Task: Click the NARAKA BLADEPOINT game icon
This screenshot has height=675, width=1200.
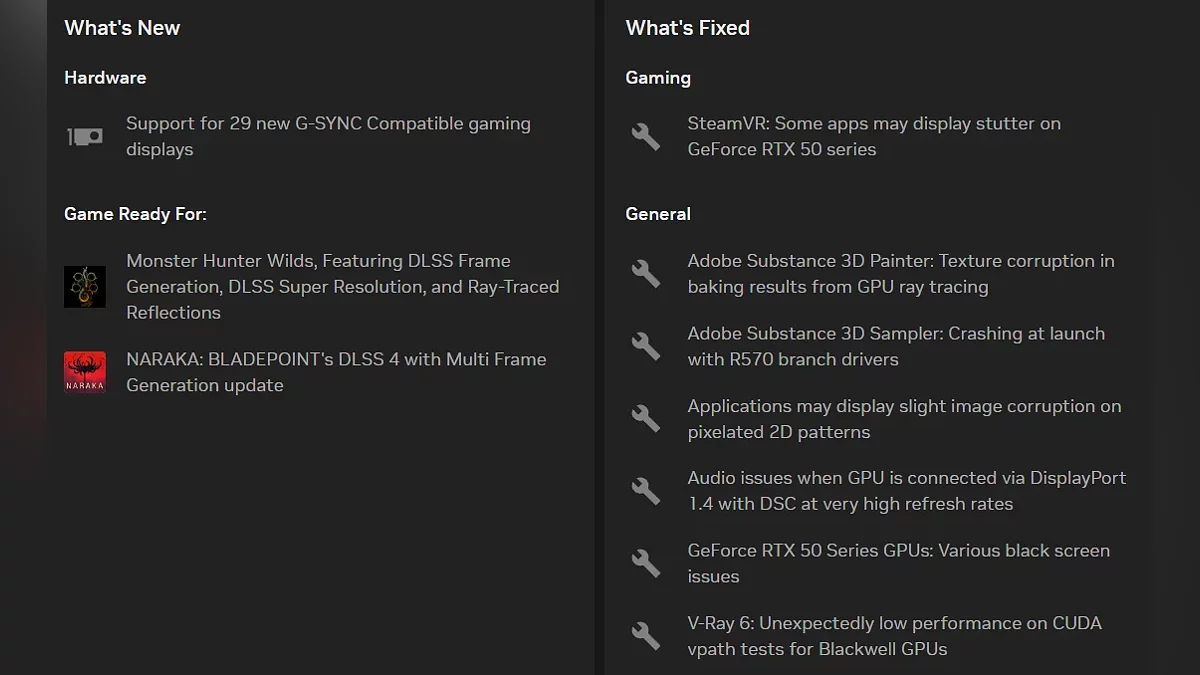Action: point(85,372)
